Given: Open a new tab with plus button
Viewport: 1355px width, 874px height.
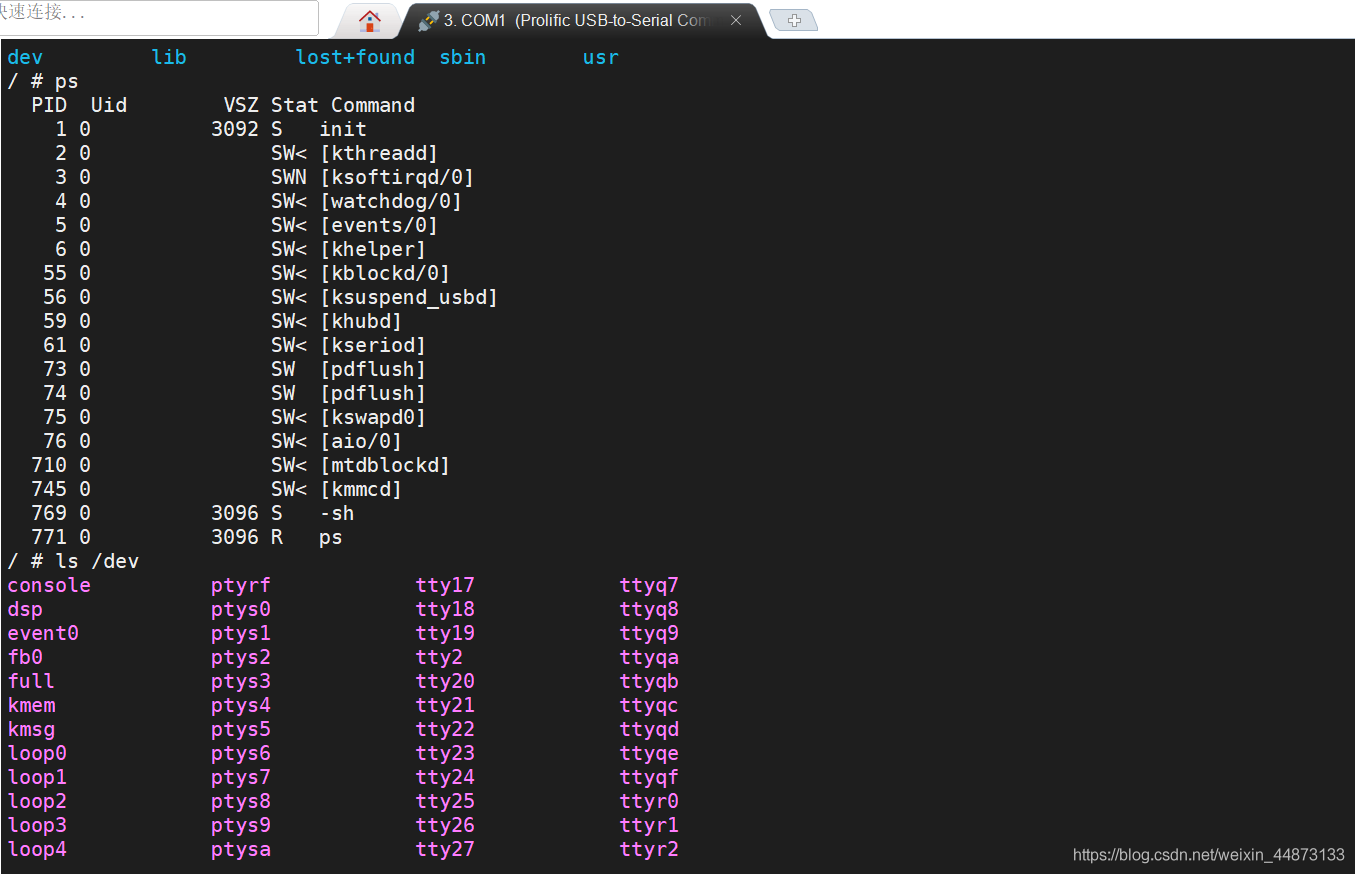Looking at the screenshot, I should [794, 20].
